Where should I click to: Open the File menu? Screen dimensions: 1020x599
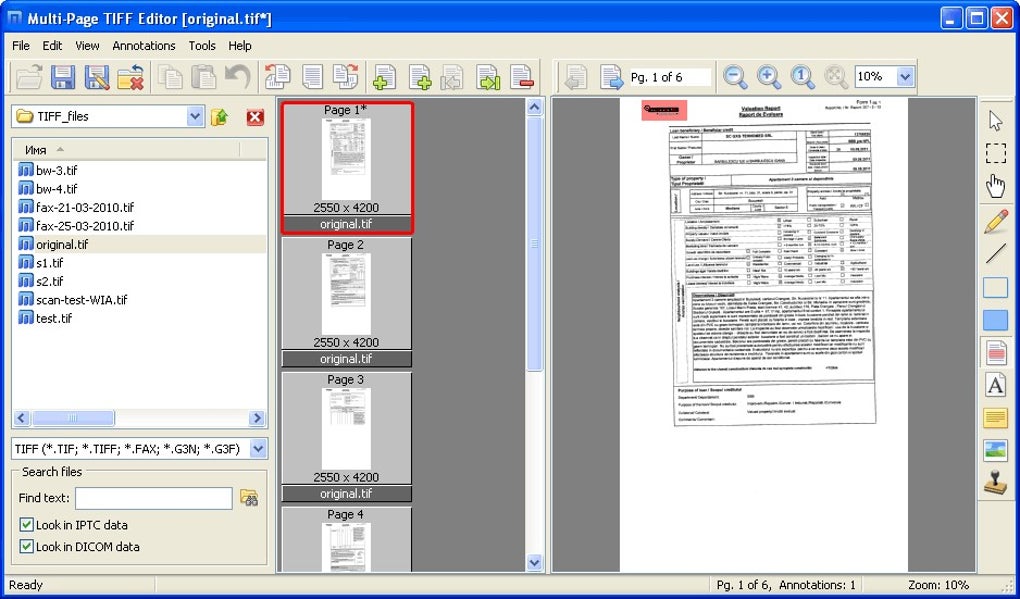[x=21, y=46]
